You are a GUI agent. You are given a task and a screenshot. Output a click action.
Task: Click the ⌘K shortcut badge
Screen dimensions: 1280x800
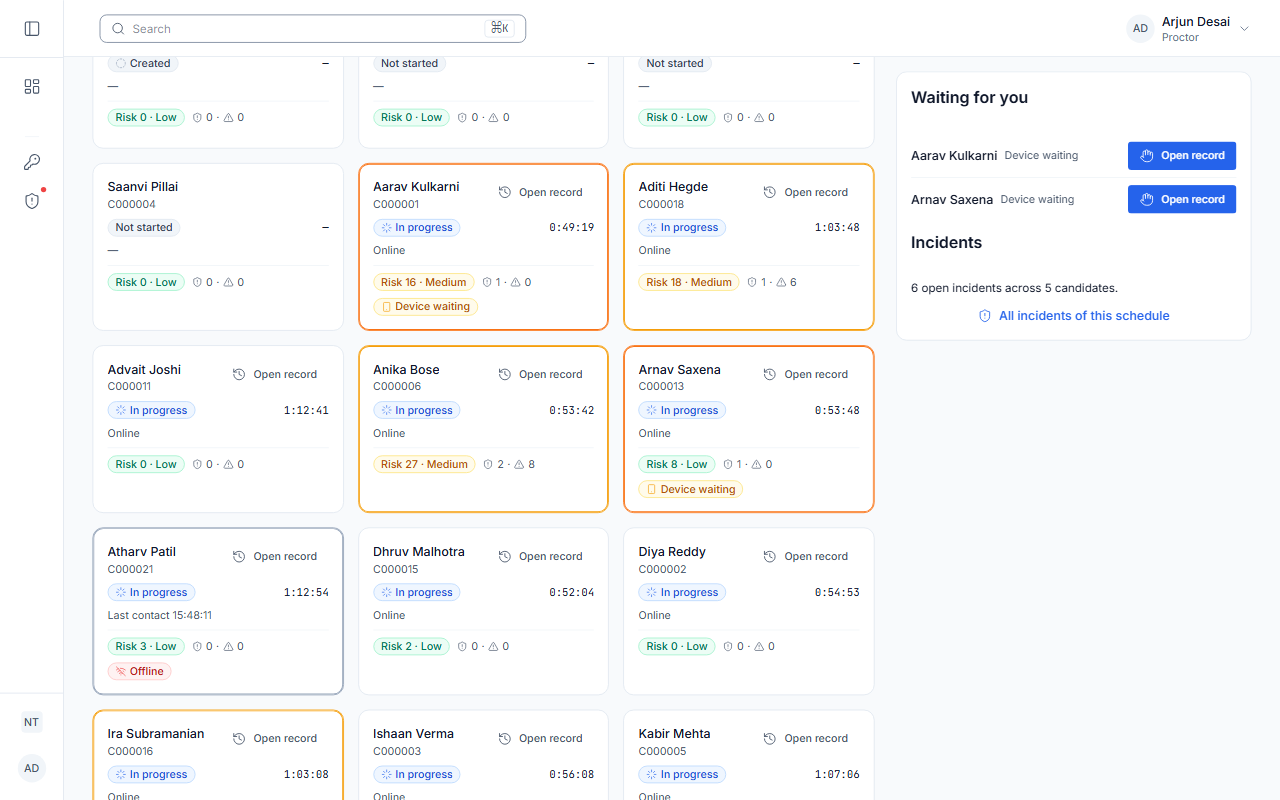coord(500,29)
